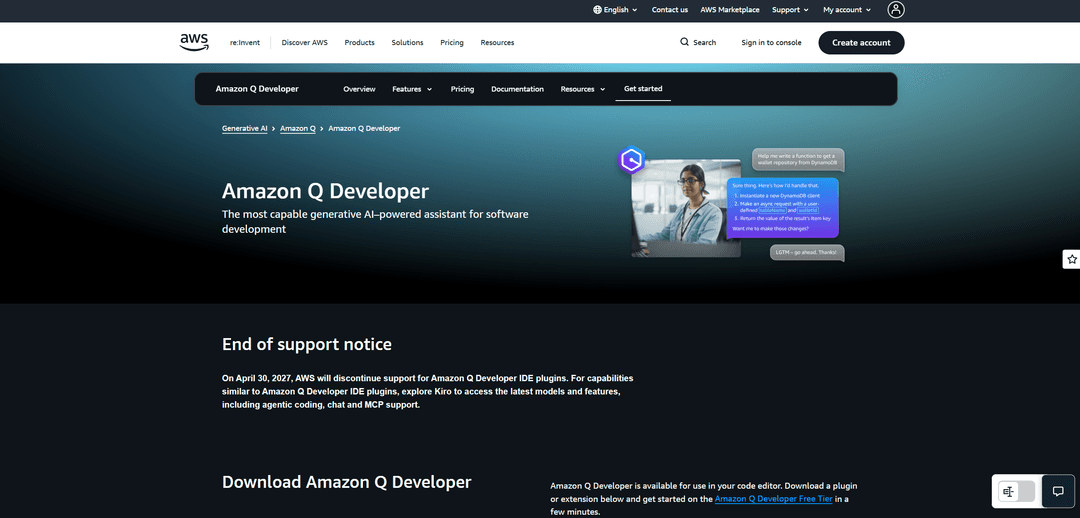Click the magnifying glass search icon
1080x518 pixels.
(684, 42)
